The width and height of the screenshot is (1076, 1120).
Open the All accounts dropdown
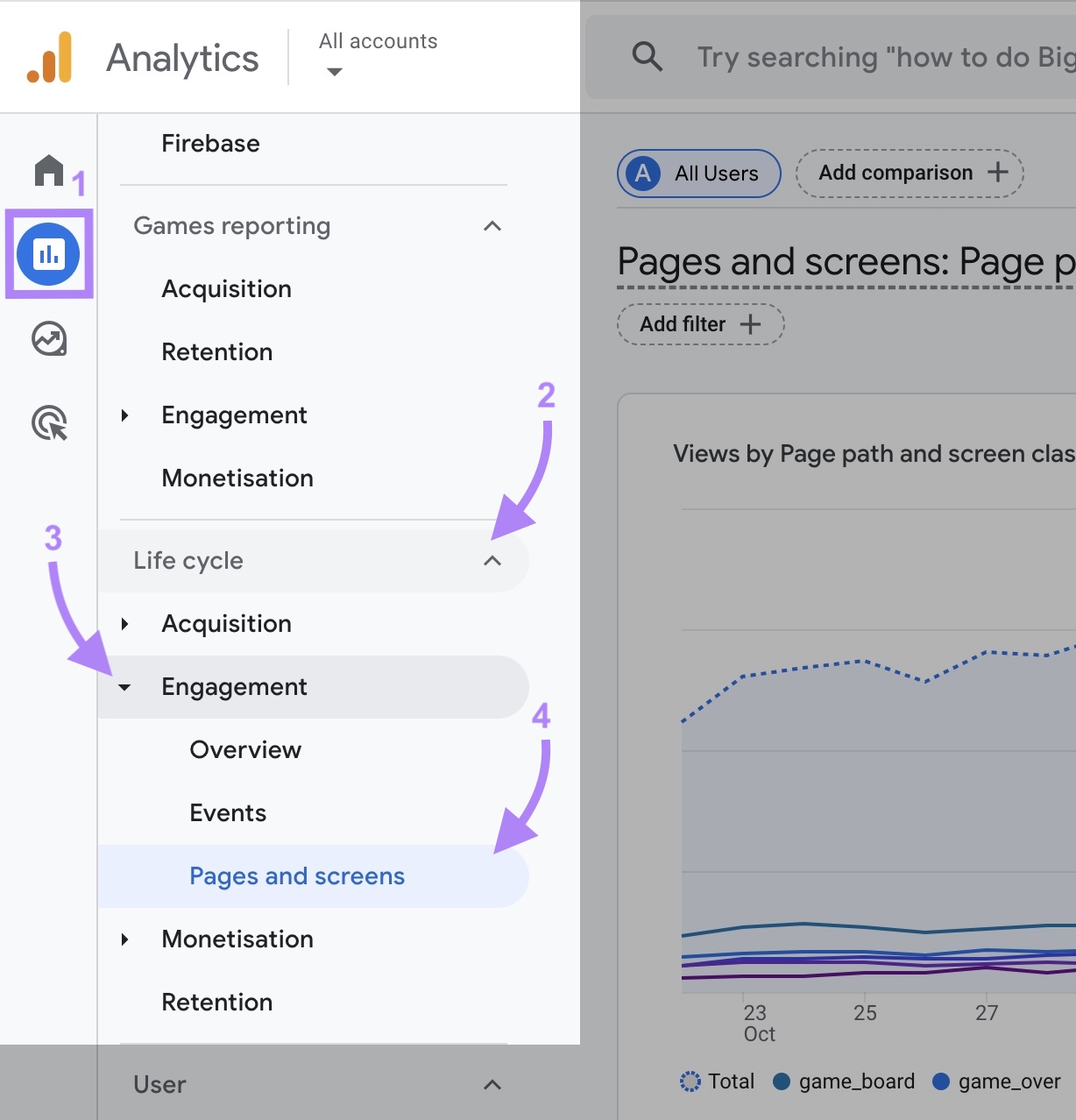point(377,54)
